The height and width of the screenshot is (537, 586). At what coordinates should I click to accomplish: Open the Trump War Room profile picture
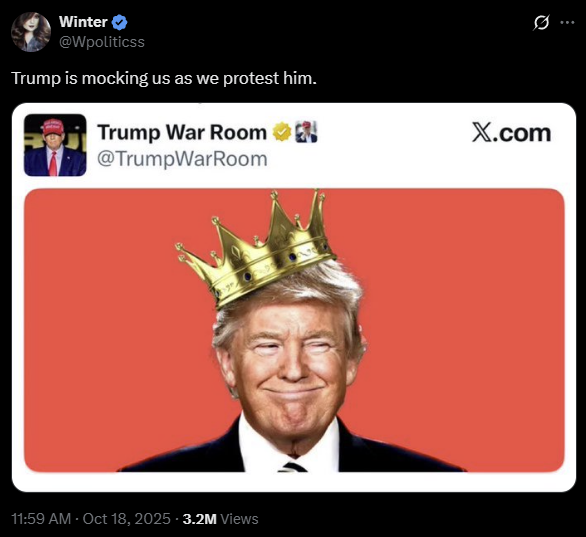pyautogui.click(x=55, y=145)
